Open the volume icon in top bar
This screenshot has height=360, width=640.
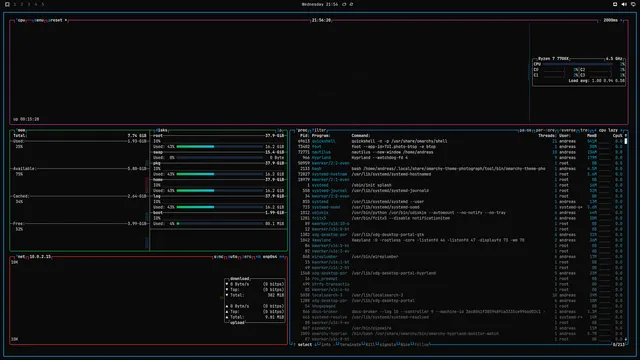624,4
